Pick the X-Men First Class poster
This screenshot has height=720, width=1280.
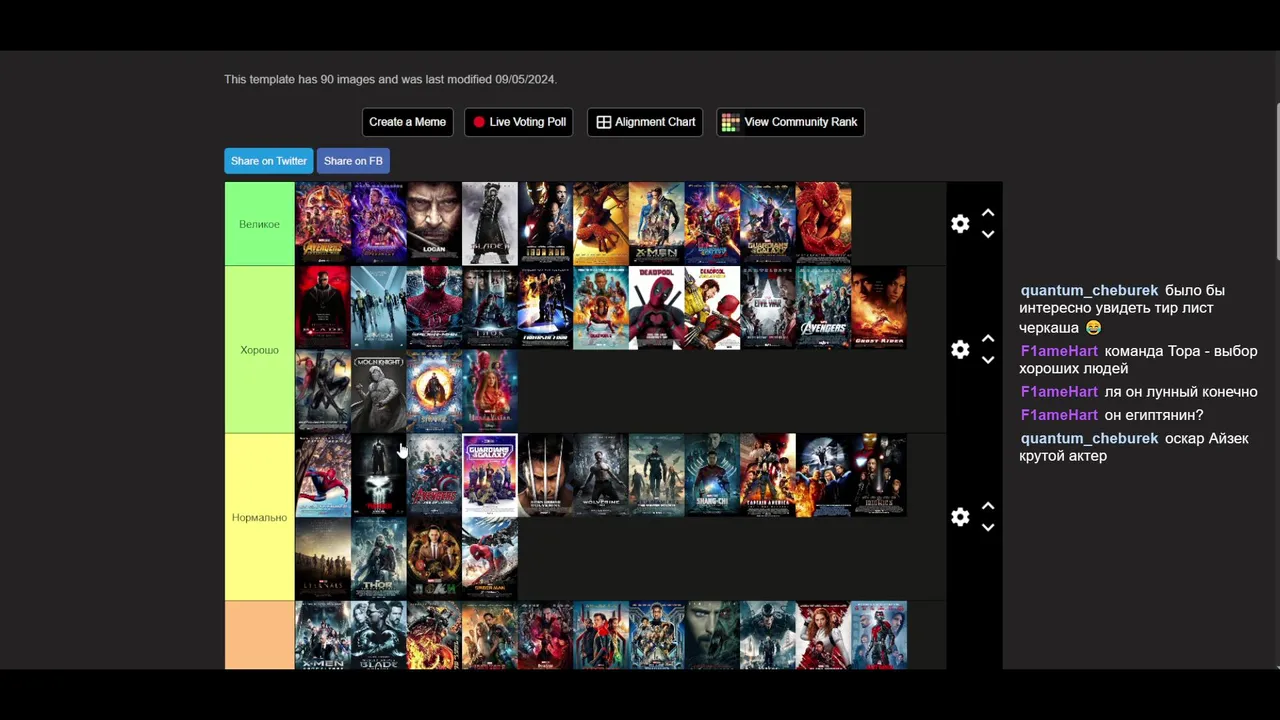[x=379, y=308]
